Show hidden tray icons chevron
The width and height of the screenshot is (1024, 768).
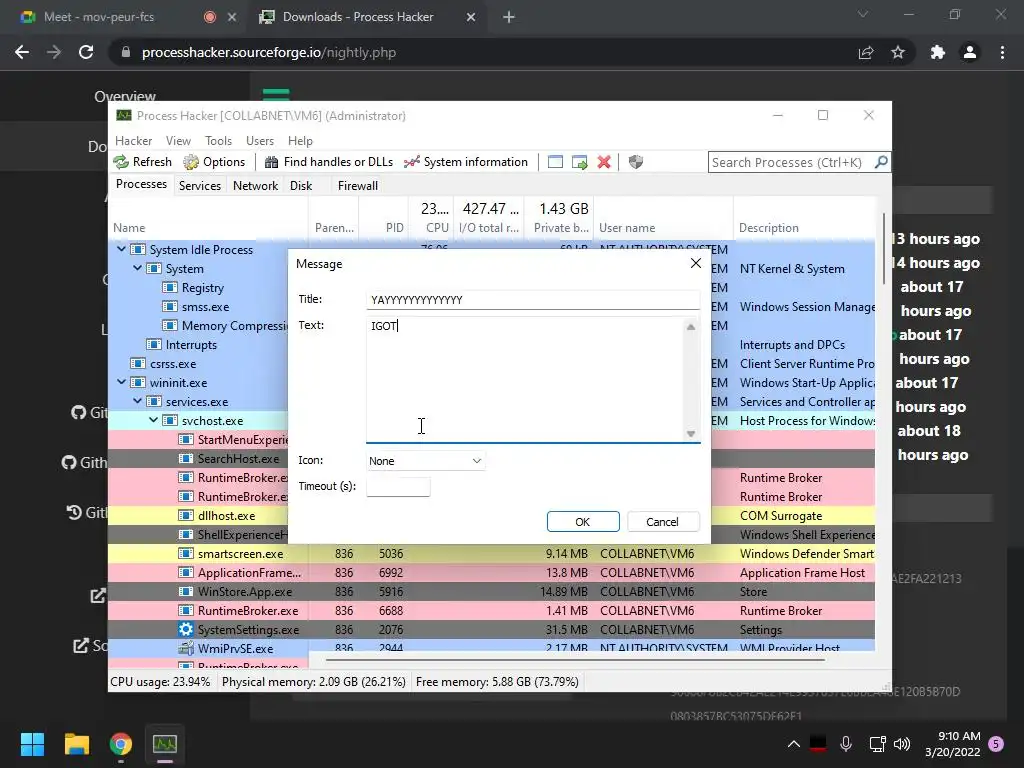793,744
